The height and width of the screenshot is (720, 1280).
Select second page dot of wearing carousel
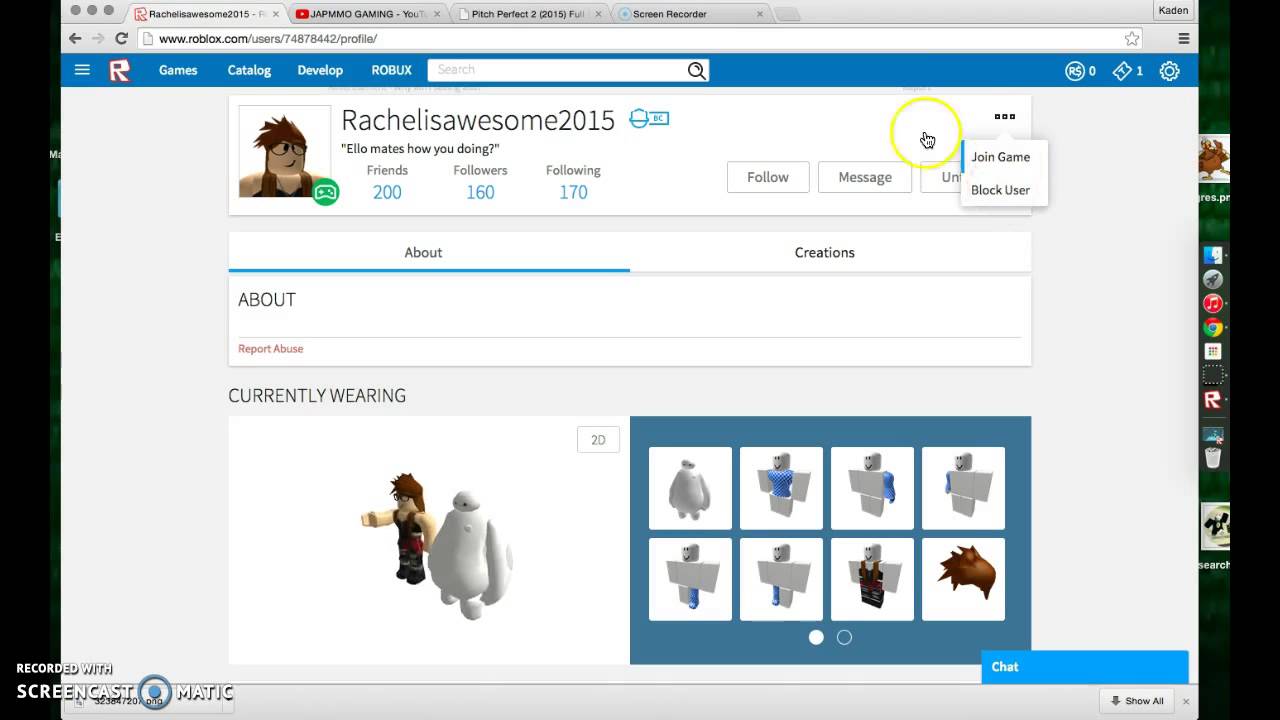pos(844,637)
